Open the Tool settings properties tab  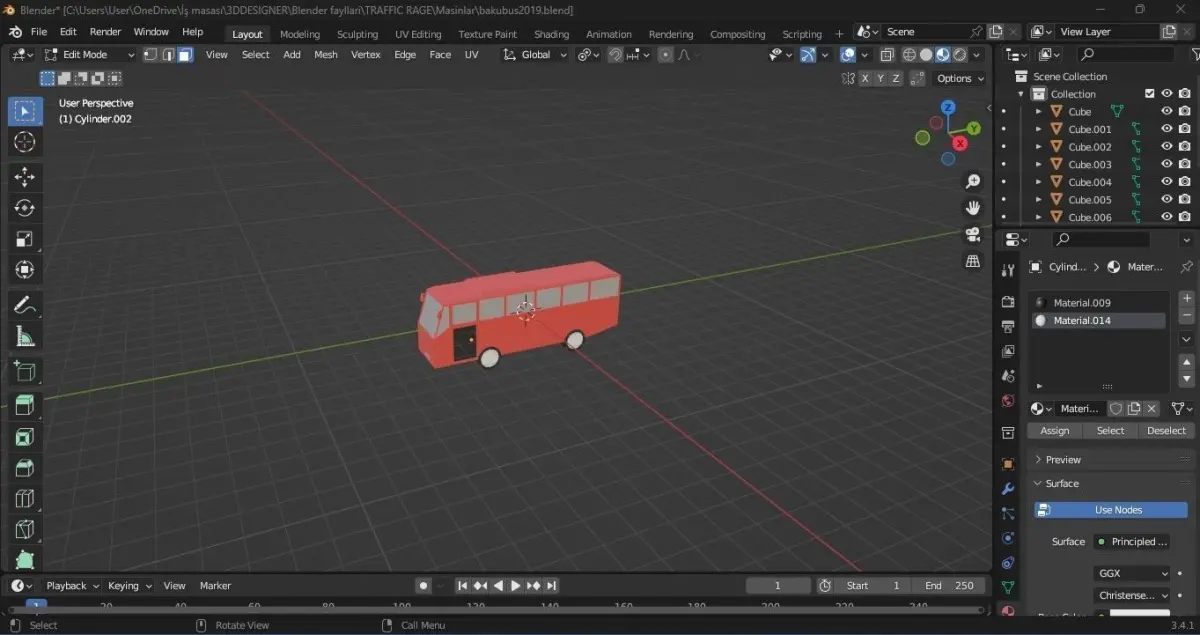pyautogui.click(x=1008, y=270)
